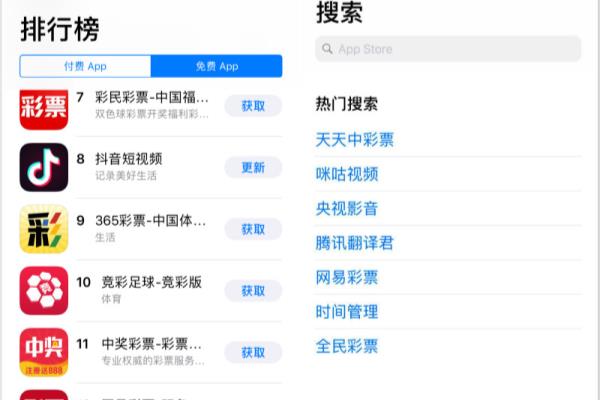
Task: Click the 体育 category label
Action: (111, 299)
